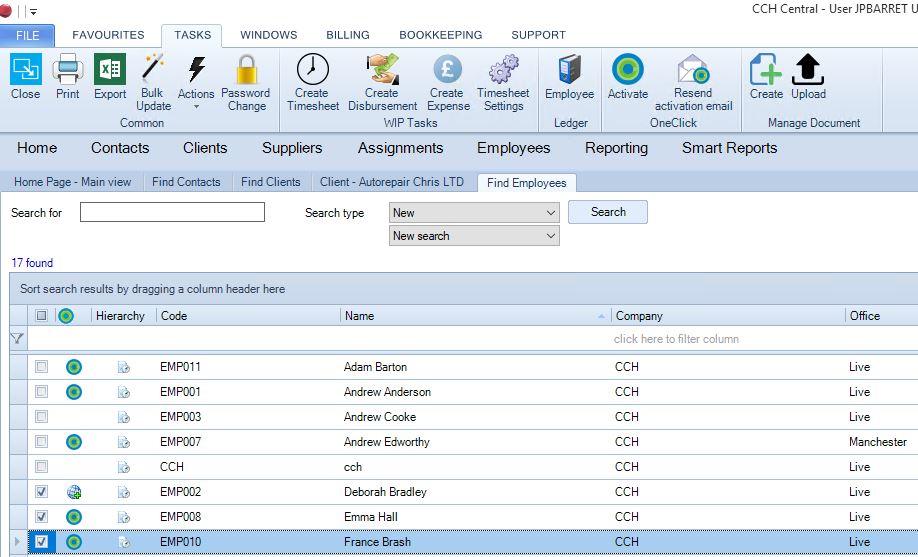Untick the checkbox for Deborah Bradley
The height and width of the screenshot is (557, 918).
(42, 491)
